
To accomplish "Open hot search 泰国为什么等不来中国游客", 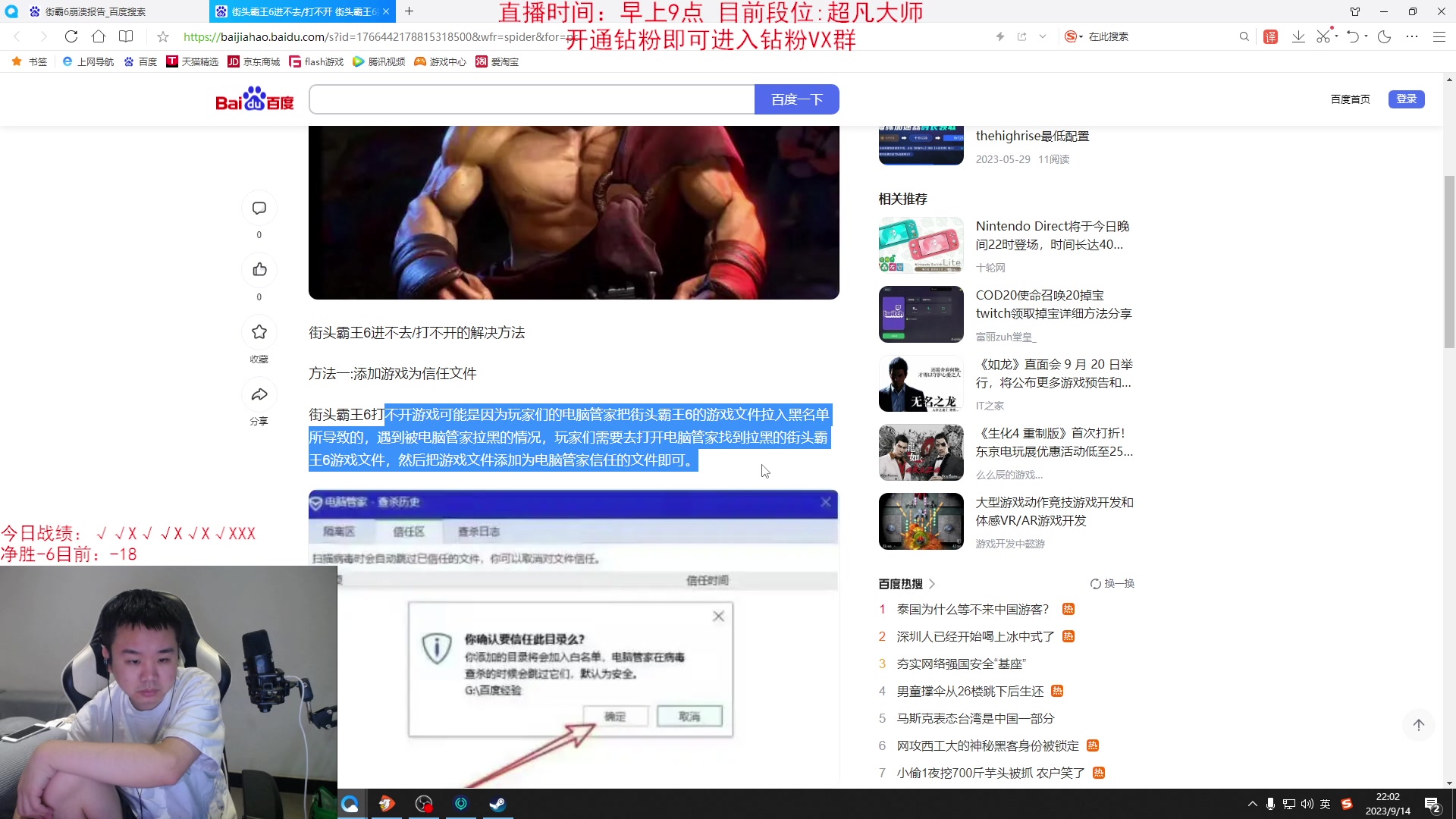I will 973,609.
